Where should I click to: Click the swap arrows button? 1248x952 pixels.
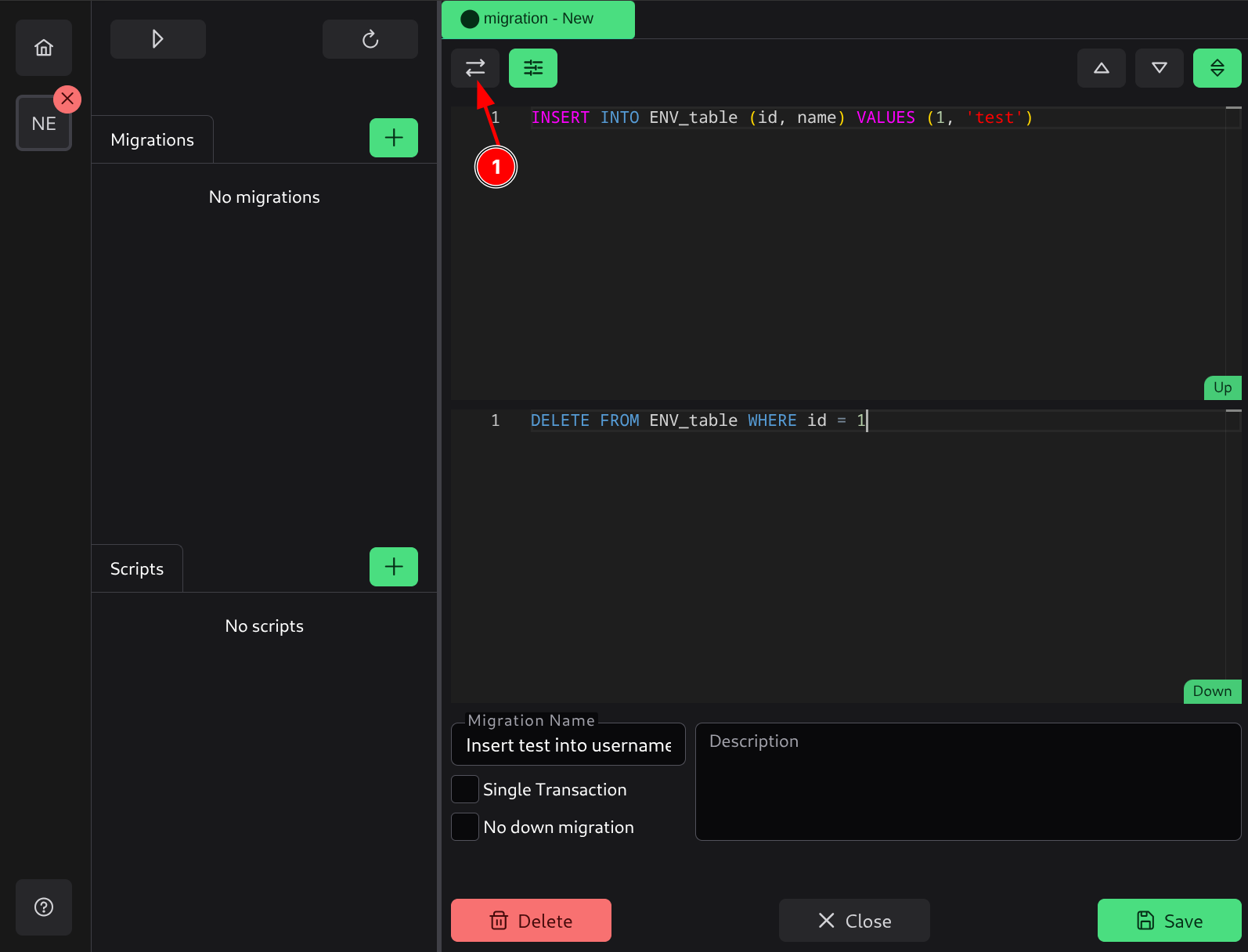pyautogui.click(x=475, y=68)
